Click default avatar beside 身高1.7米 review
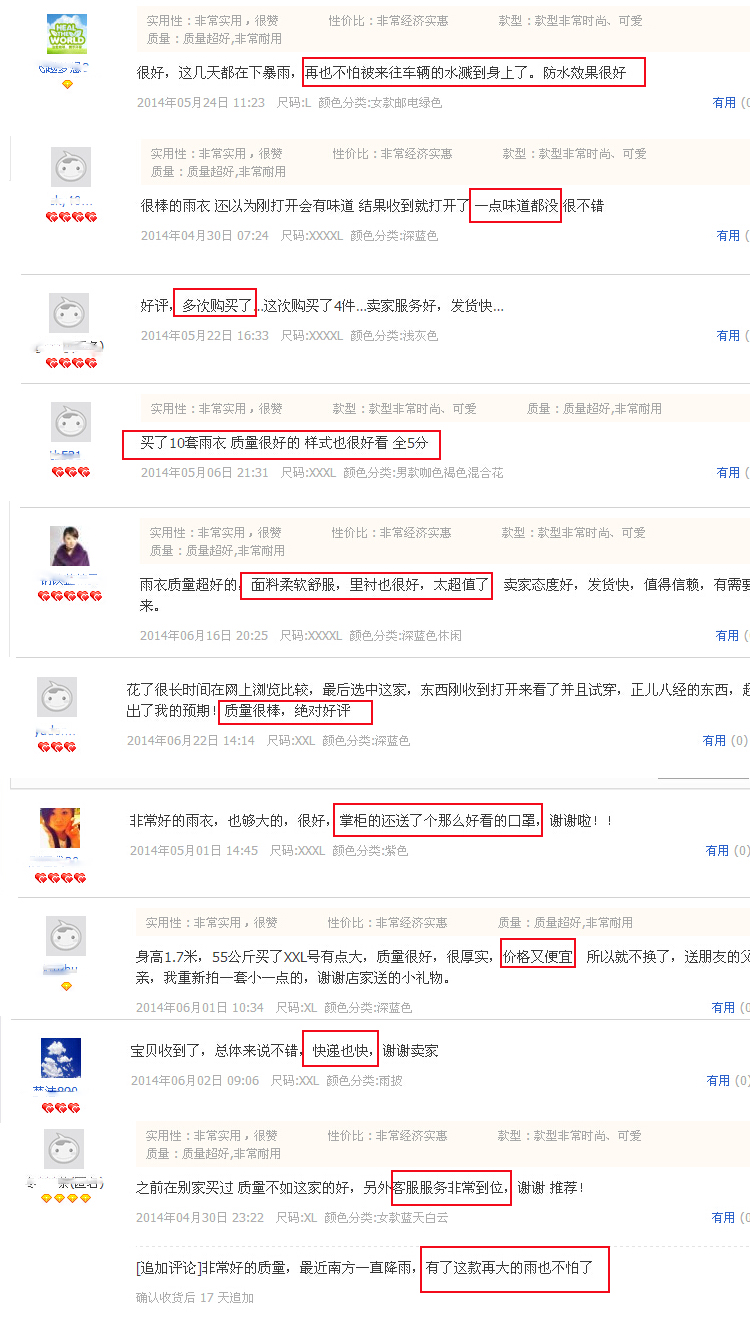The width and height of the screenshot is (750, 1318). (x=66, y=937)
